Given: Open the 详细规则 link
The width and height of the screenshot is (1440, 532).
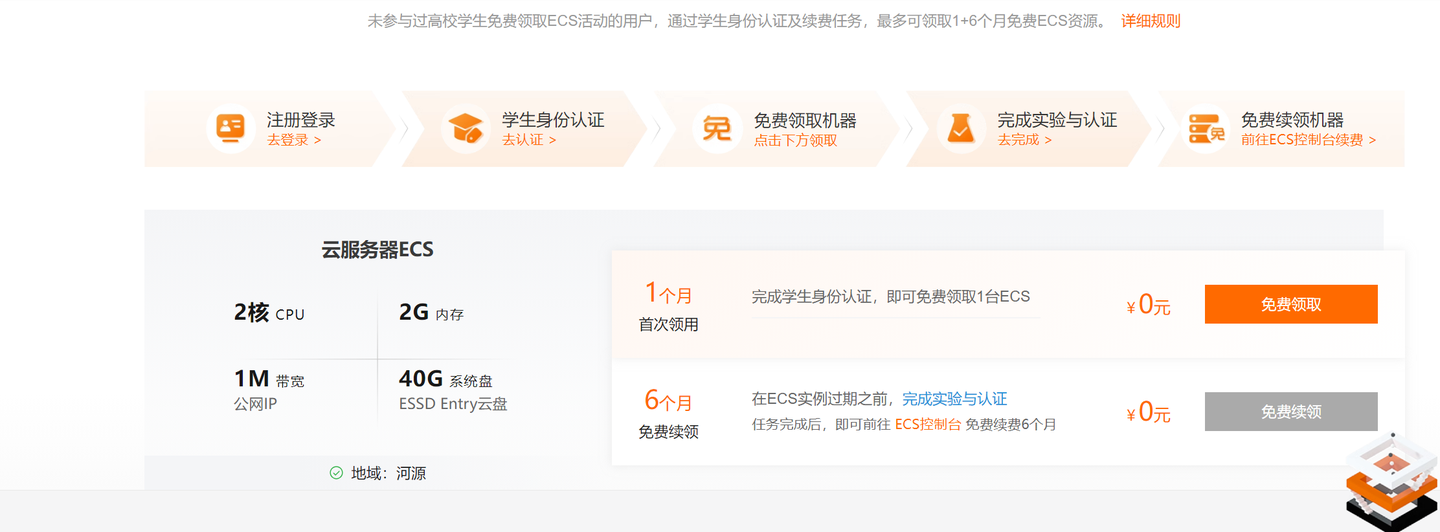Looking at the screenshot, I should pos(1151,21).
